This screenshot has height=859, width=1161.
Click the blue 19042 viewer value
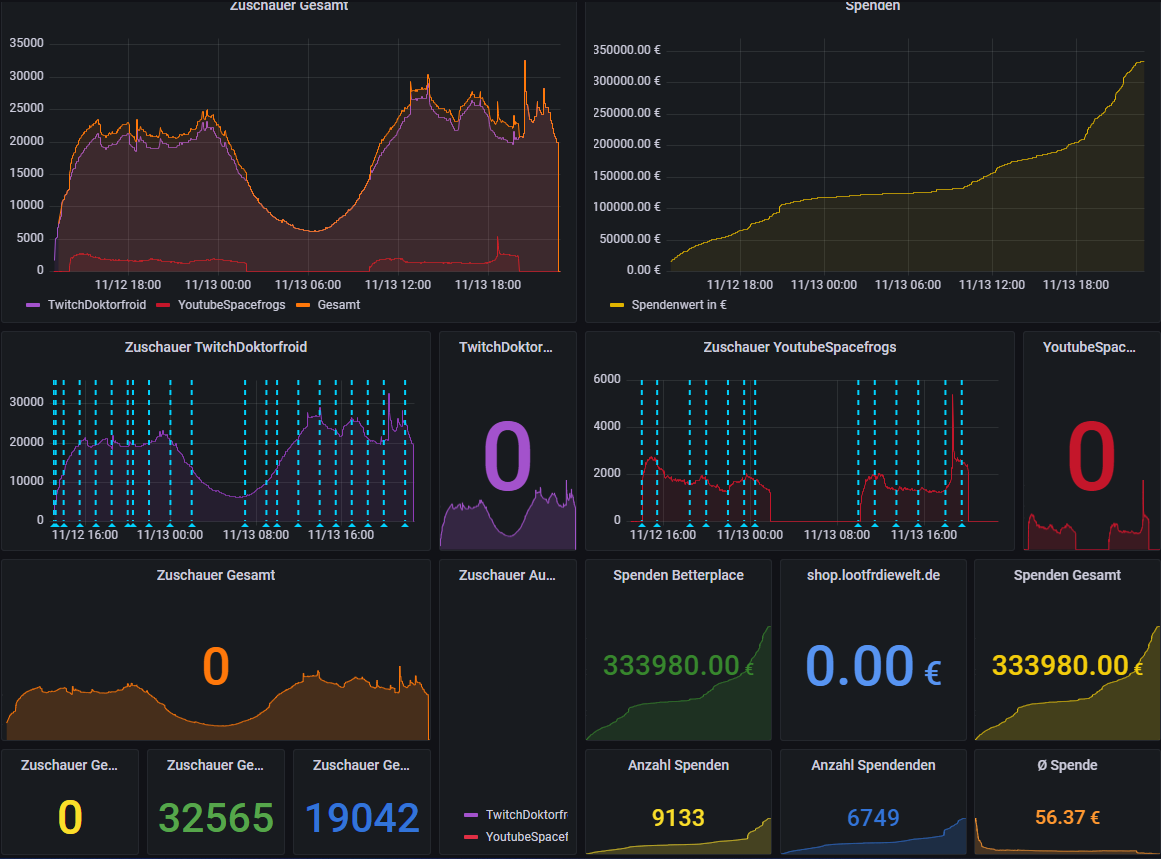point(362,818)
